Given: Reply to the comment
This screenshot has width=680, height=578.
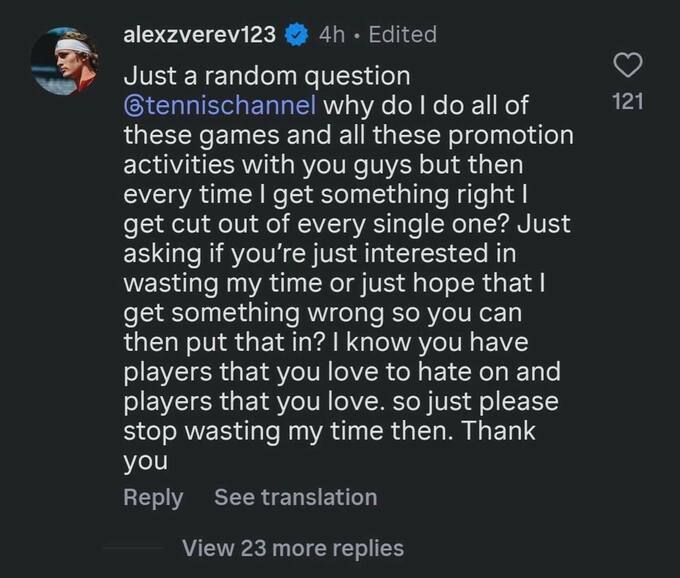Looking at the screenshot, I should tap(153, 498).
